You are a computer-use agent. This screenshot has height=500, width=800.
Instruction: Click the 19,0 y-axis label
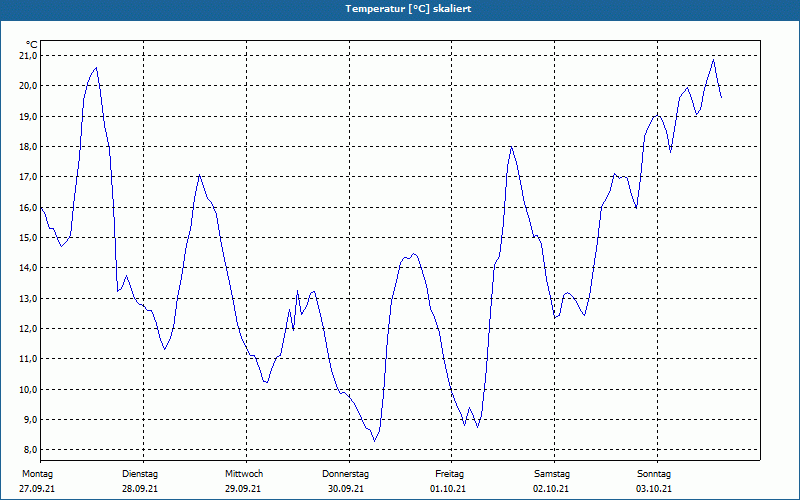click(28, 116)
